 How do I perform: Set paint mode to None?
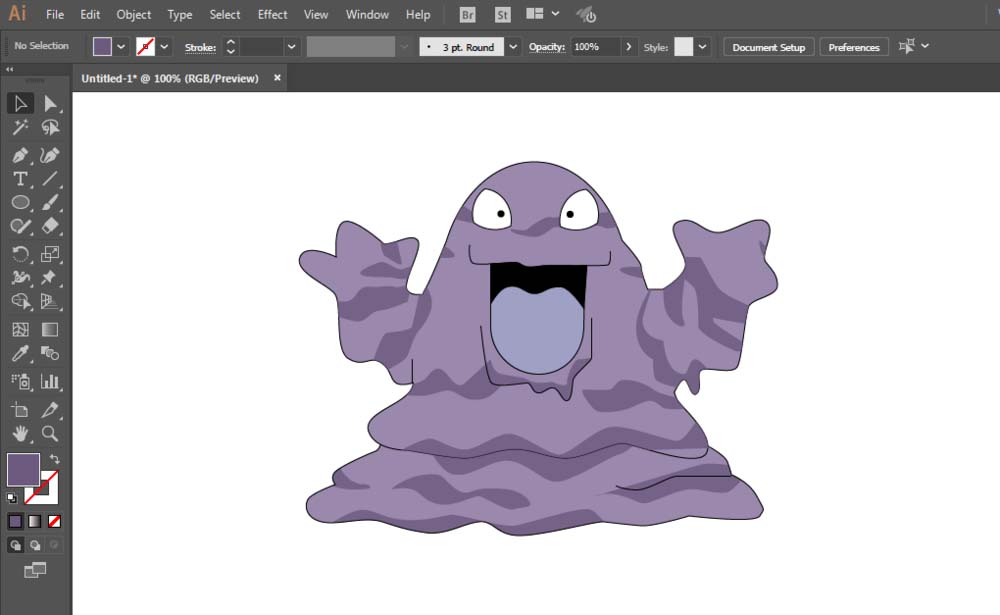(x=55, y=521)
